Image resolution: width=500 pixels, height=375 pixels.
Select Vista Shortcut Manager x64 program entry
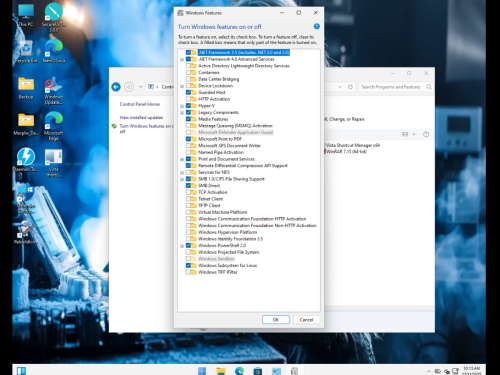tap(353, 145)
